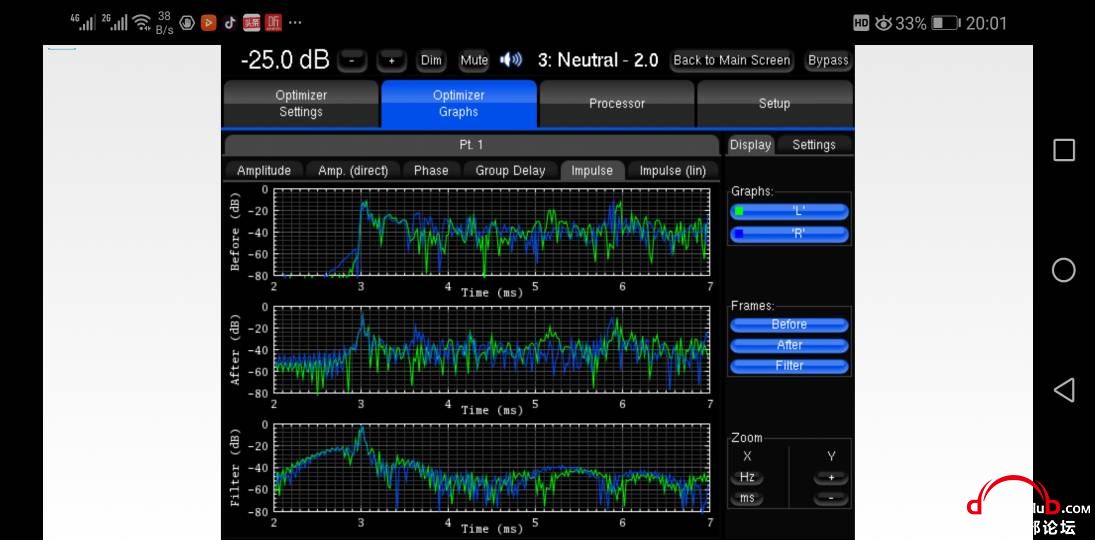This screenshot has width=1095, height=540.
Task: Click the Filter (dB) impulse graph
Action: pyautogui.click(x=491, y=468)
